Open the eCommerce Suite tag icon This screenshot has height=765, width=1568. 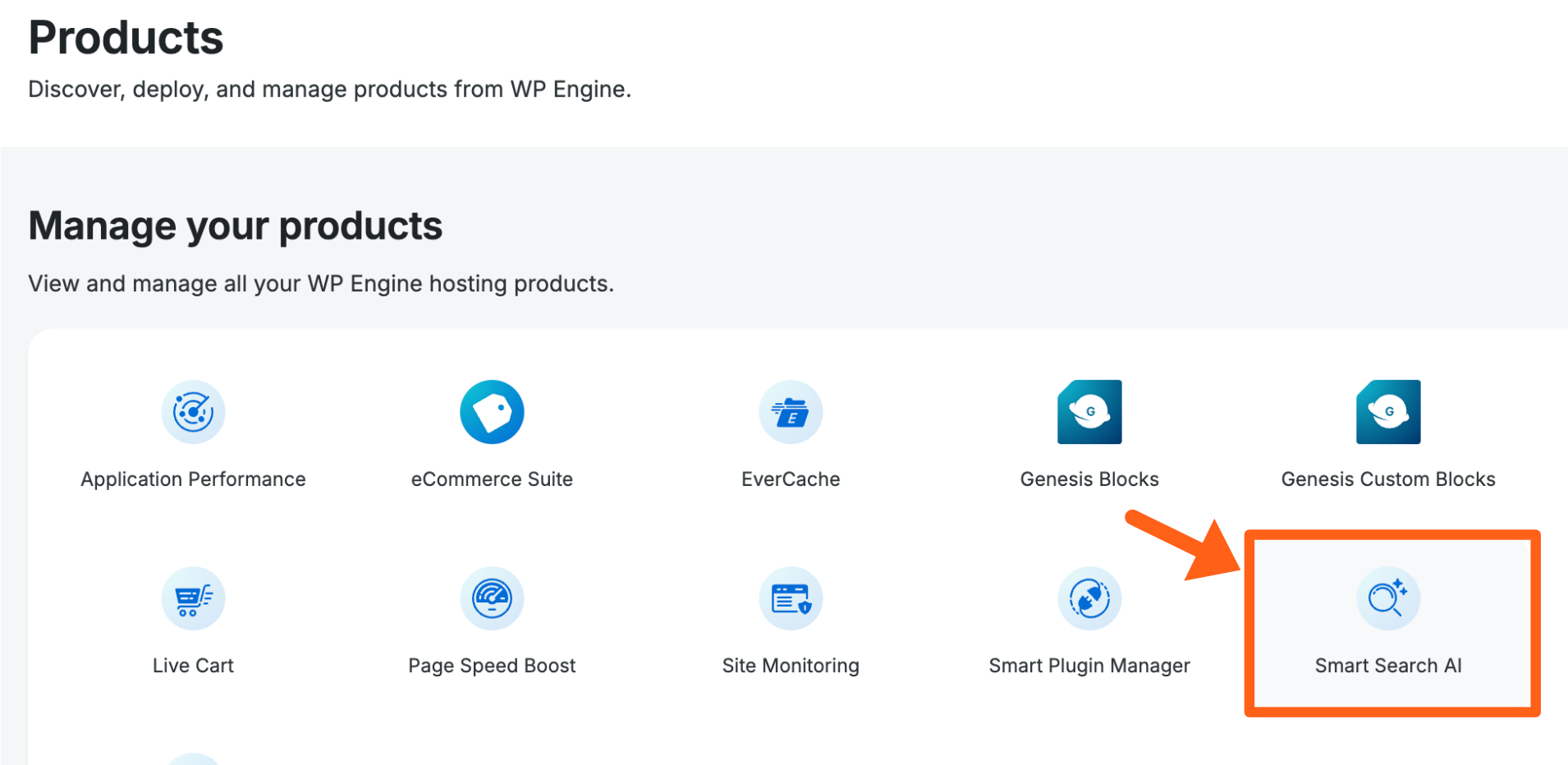(x=492, y=412)
